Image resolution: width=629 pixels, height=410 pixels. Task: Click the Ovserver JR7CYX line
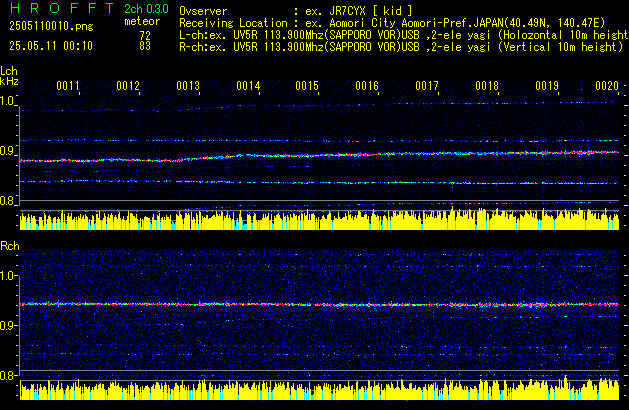pos(296,11)
